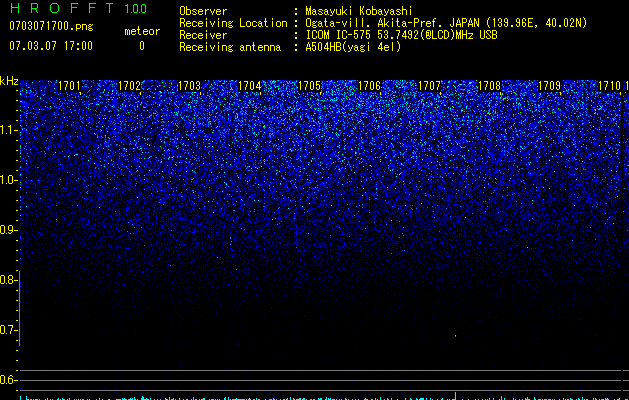Viewport: 629px width, 400px height.
Task: Click the kHz axis unit label
Action: pyautogui.click(x=9, y=81)
